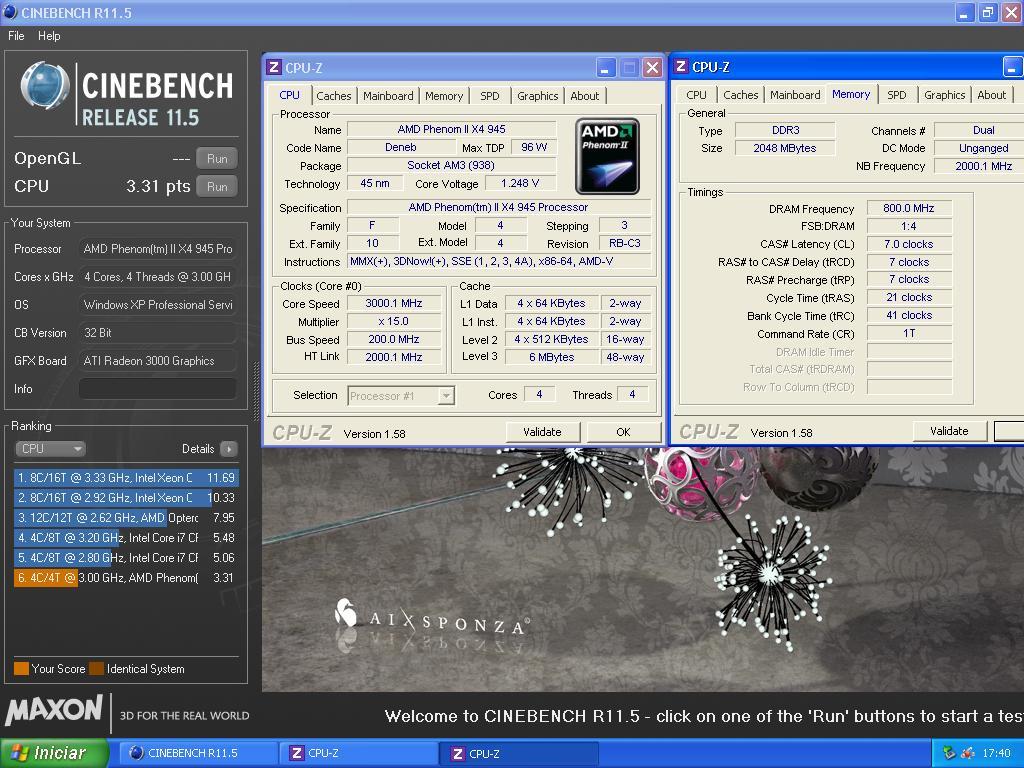Click the orange Your Score legend swatch
This screenshot has width=1024, height=768.
click(21, 668)
